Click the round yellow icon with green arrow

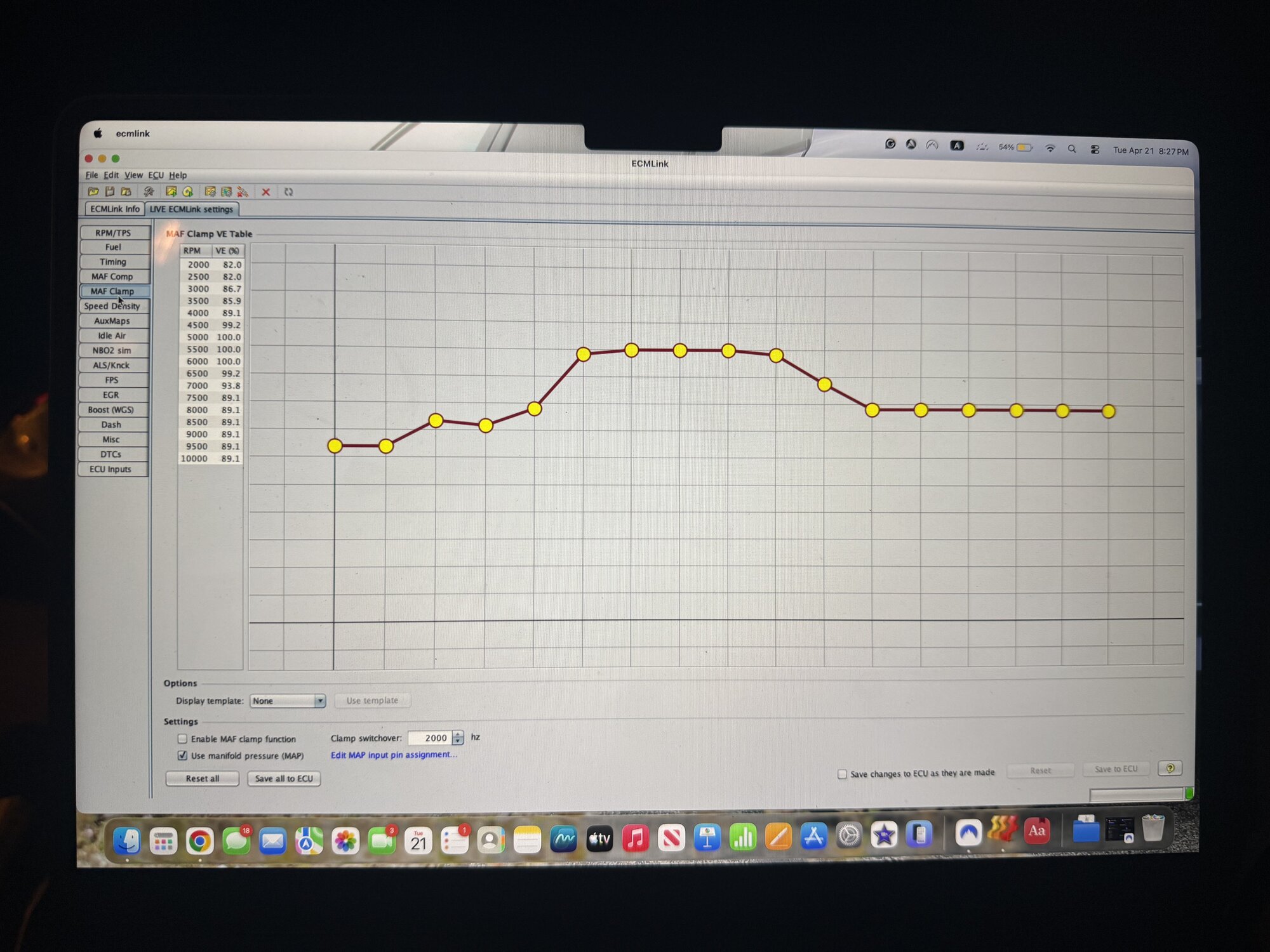(x=187, y=192)
